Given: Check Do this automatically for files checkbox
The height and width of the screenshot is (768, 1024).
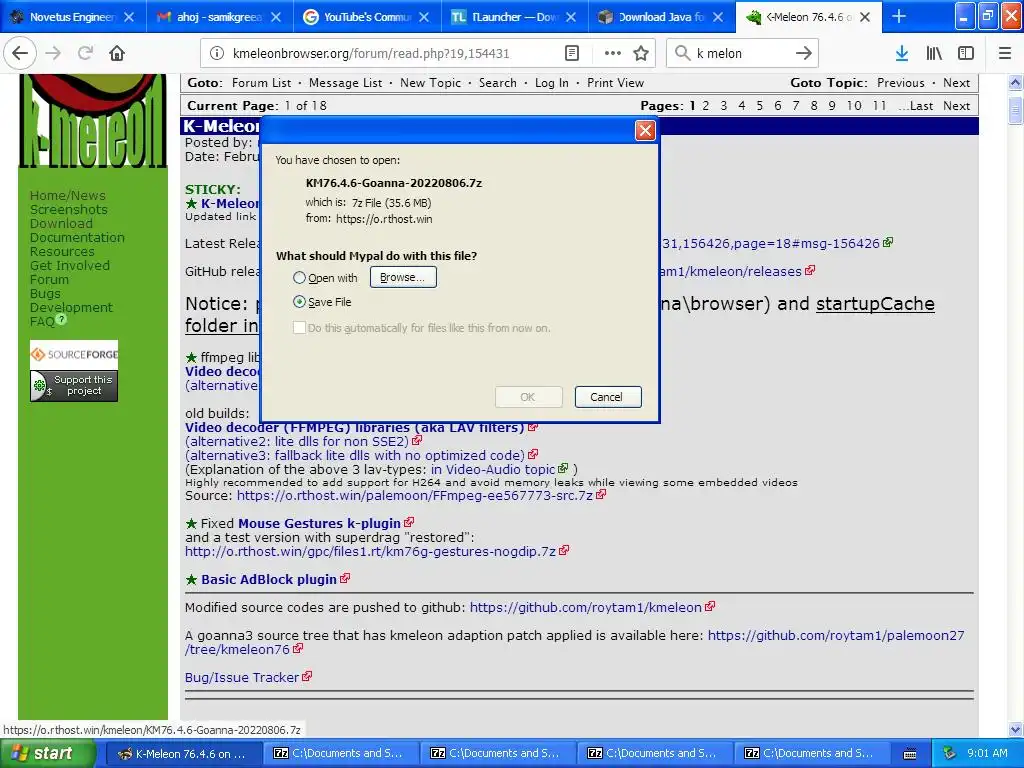Looking at the screenshot, I should tap(299, 328).
